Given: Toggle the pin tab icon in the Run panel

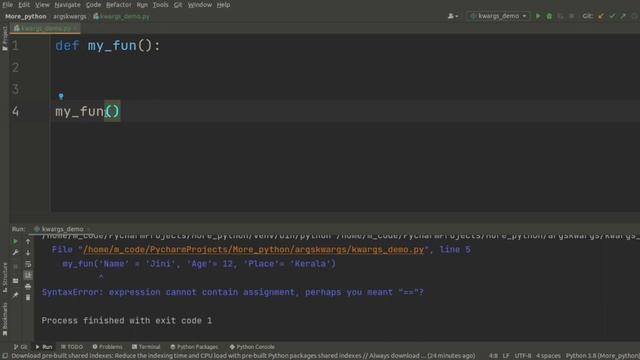Looking at the screenshot, I should [16, 295].
